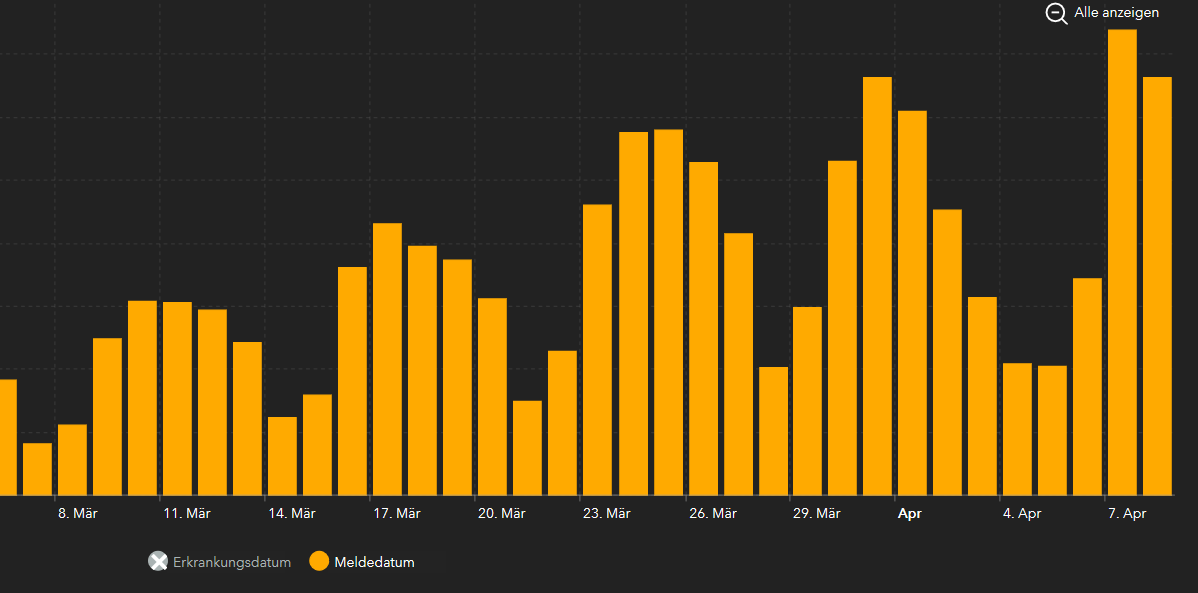Click the 23. Mär axis label
Screen dimensions: 1198x593
[607, 514]
